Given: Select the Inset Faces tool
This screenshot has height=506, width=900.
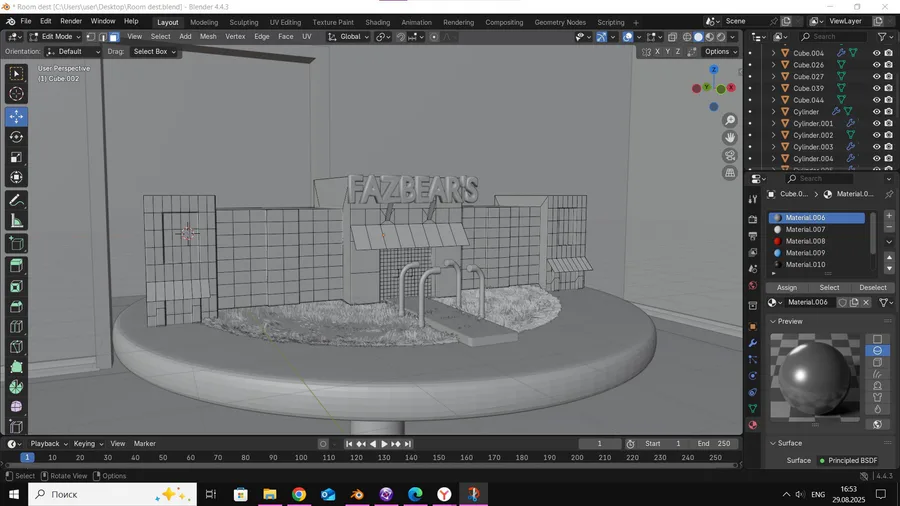Looking at the screenshot, I should pos(16,286).
